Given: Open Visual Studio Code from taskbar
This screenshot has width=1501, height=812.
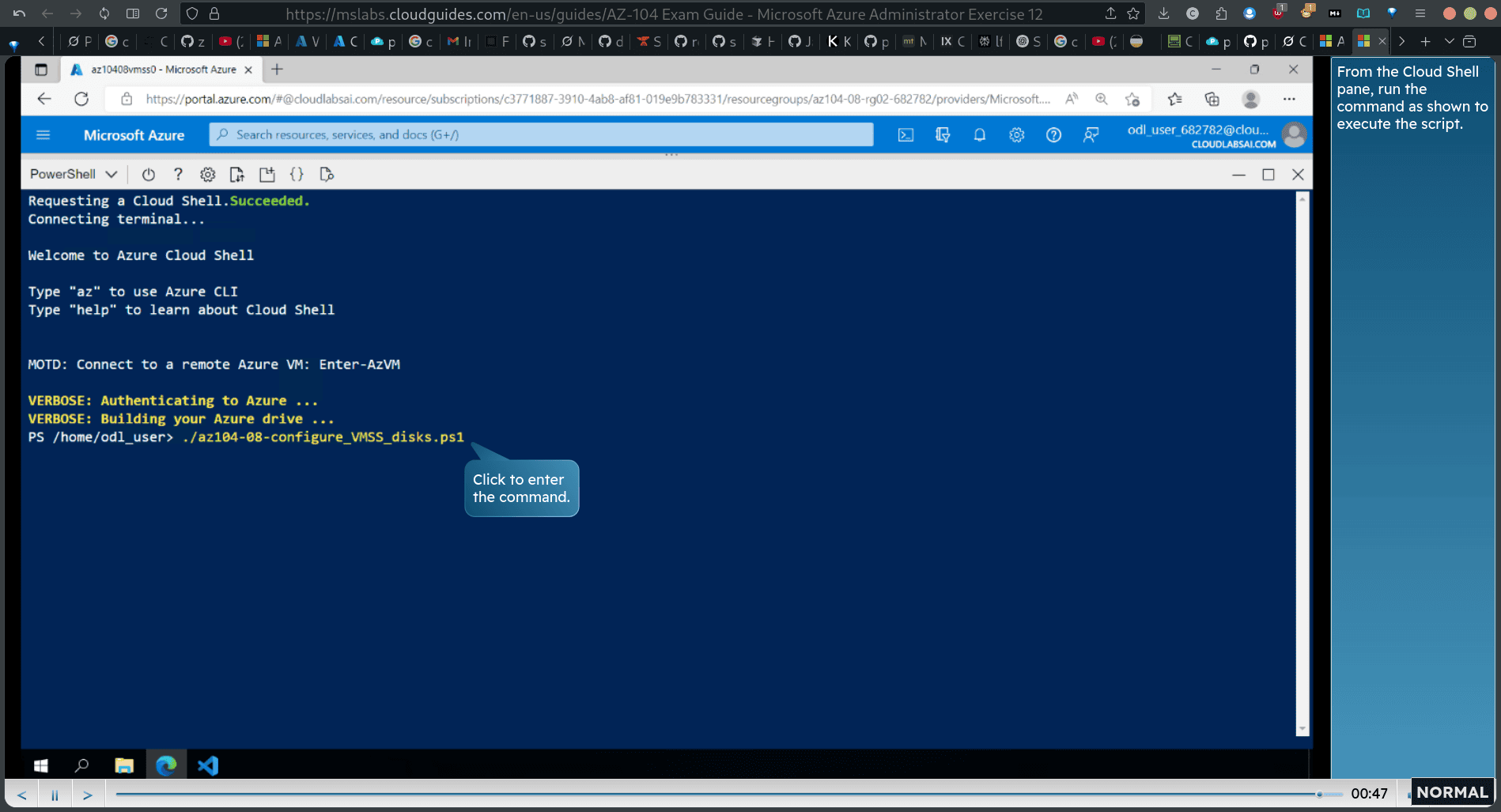Looking at the screenshot, I should click(x=208, y=765).
